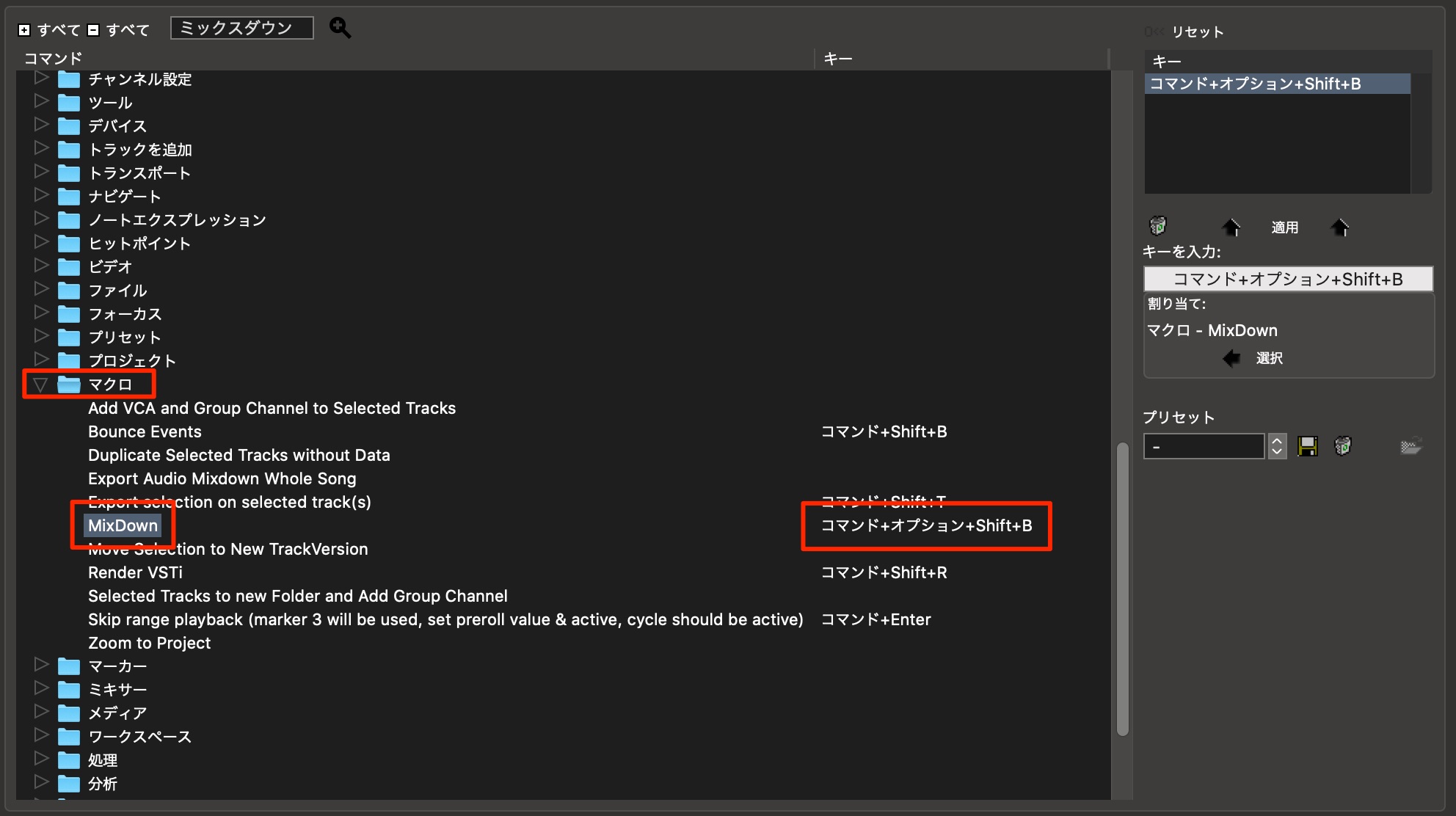Image resolution: width=1456 pixels, height=816 pixels.
Task: Click the left arrow beside 選択
Action: click(x=1231, y=358)
